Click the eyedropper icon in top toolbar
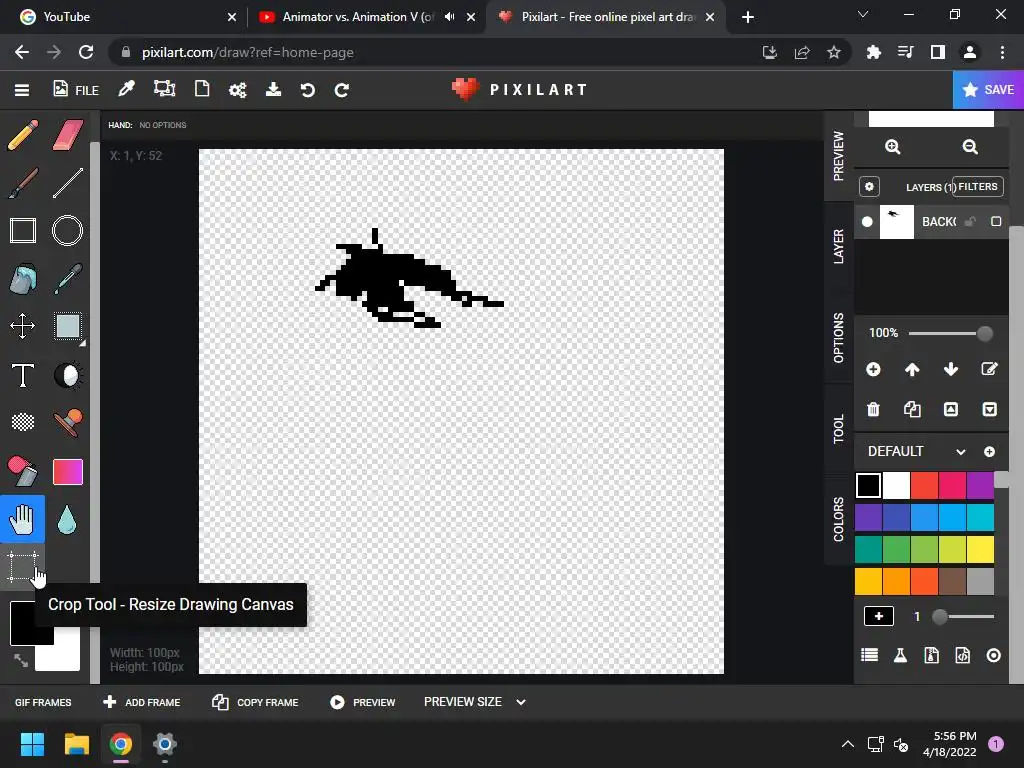This screenshot has height=768, width=1024. (x=126, y=89)
